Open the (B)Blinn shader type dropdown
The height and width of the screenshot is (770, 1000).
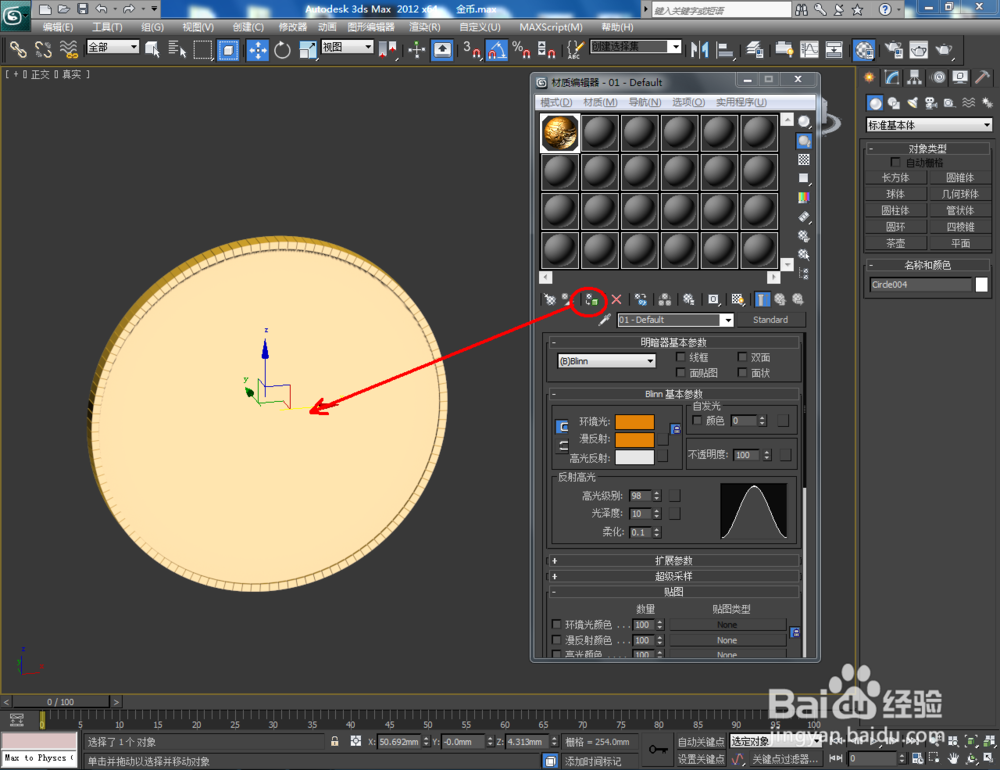[606, 361]
